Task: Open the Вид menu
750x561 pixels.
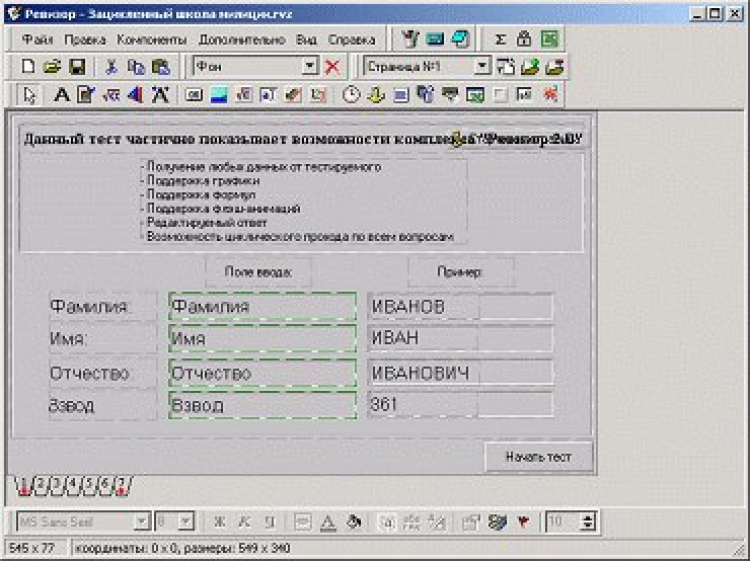Action: [306, 39]
